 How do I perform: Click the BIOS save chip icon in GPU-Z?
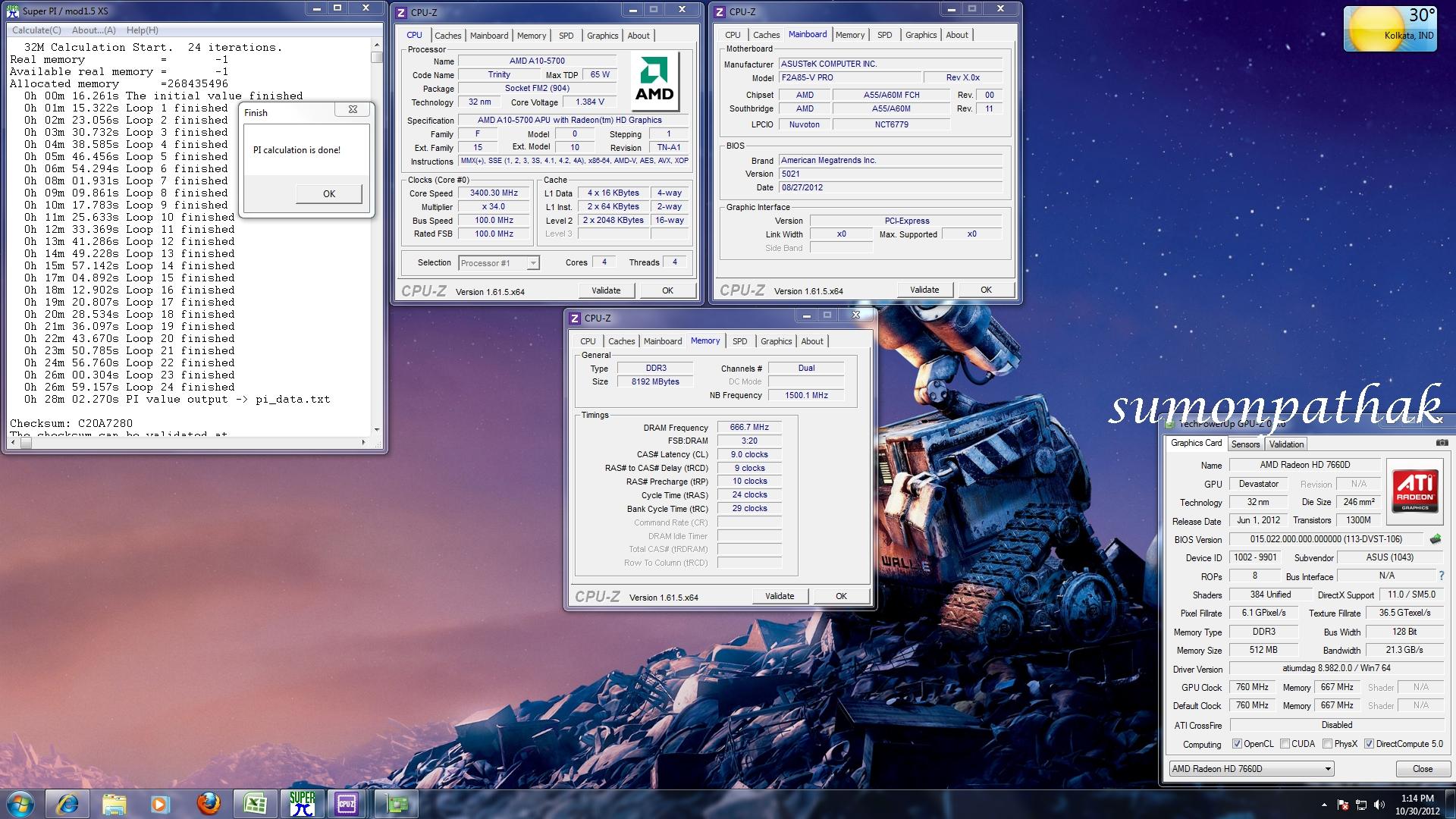click(x=1436, y=539)
